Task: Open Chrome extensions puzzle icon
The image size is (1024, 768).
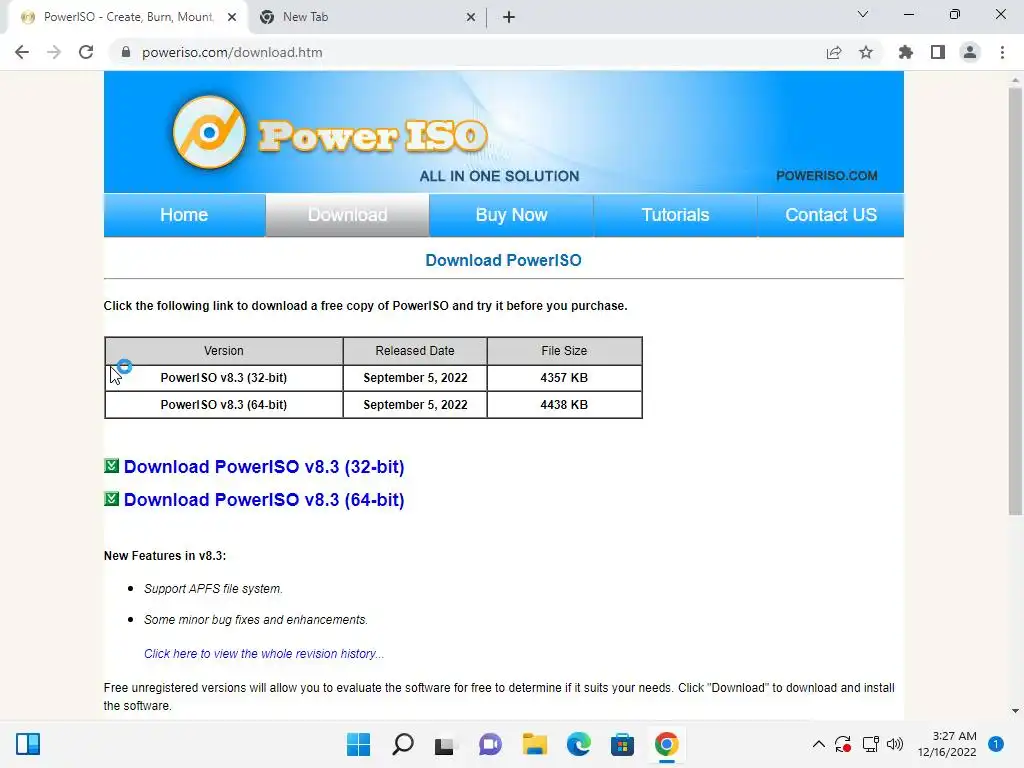Action: click(906, 52)
